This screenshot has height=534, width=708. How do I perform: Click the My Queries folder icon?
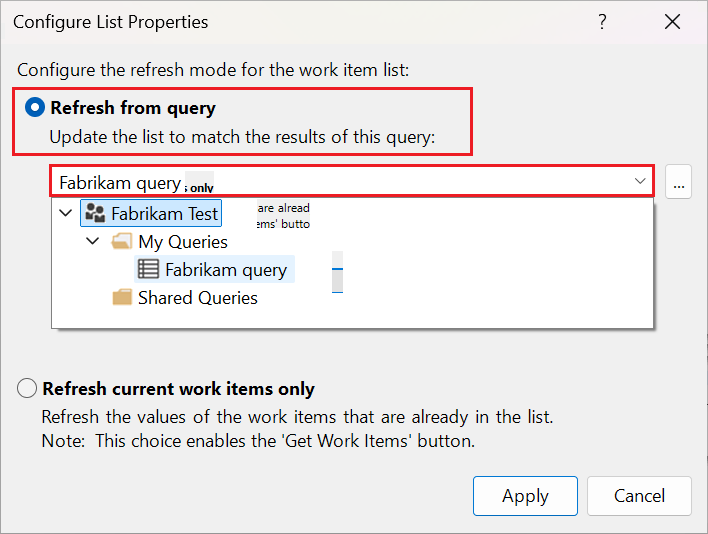tap(123, 241)
